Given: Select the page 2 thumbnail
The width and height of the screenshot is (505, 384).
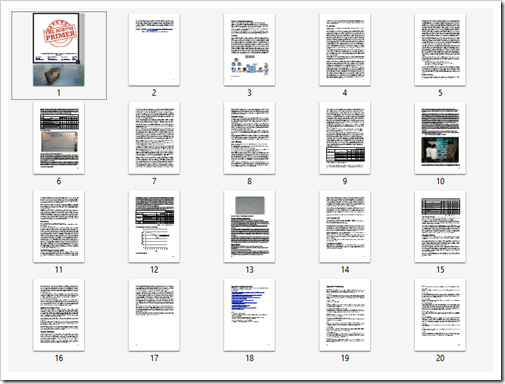Looking at the screenshot, I should point(154,49).
